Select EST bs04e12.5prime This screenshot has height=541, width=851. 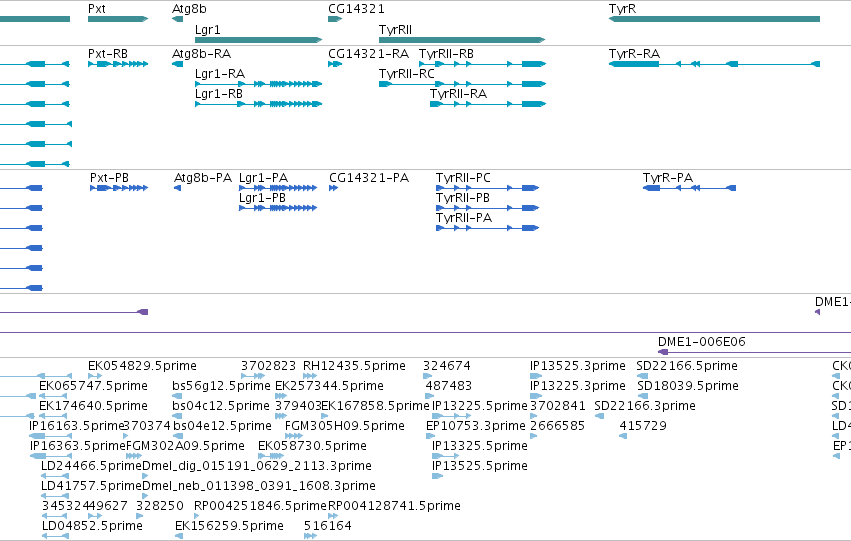tap(176, 436)
